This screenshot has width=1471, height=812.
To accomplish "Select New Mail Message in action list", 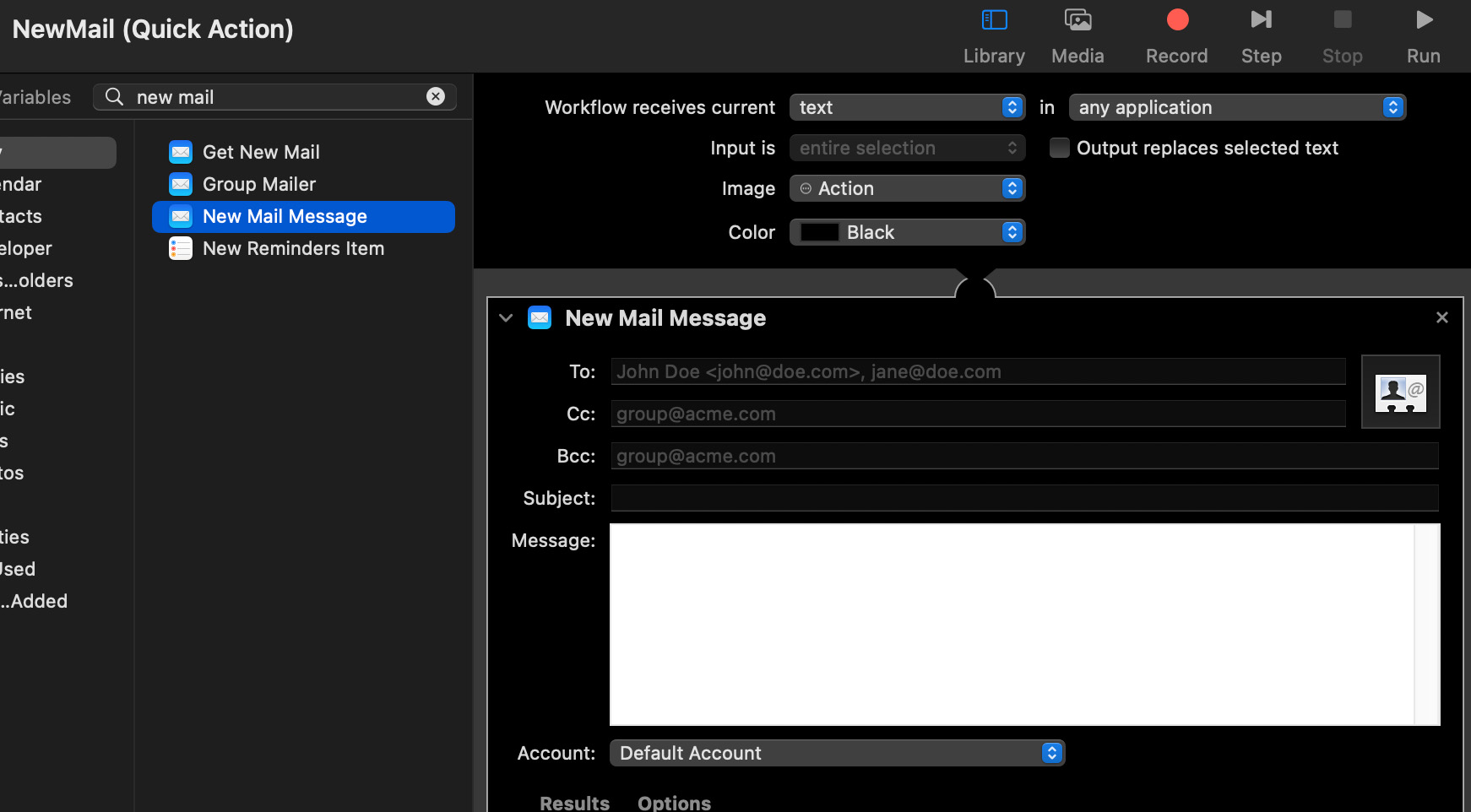I will 303,216.
